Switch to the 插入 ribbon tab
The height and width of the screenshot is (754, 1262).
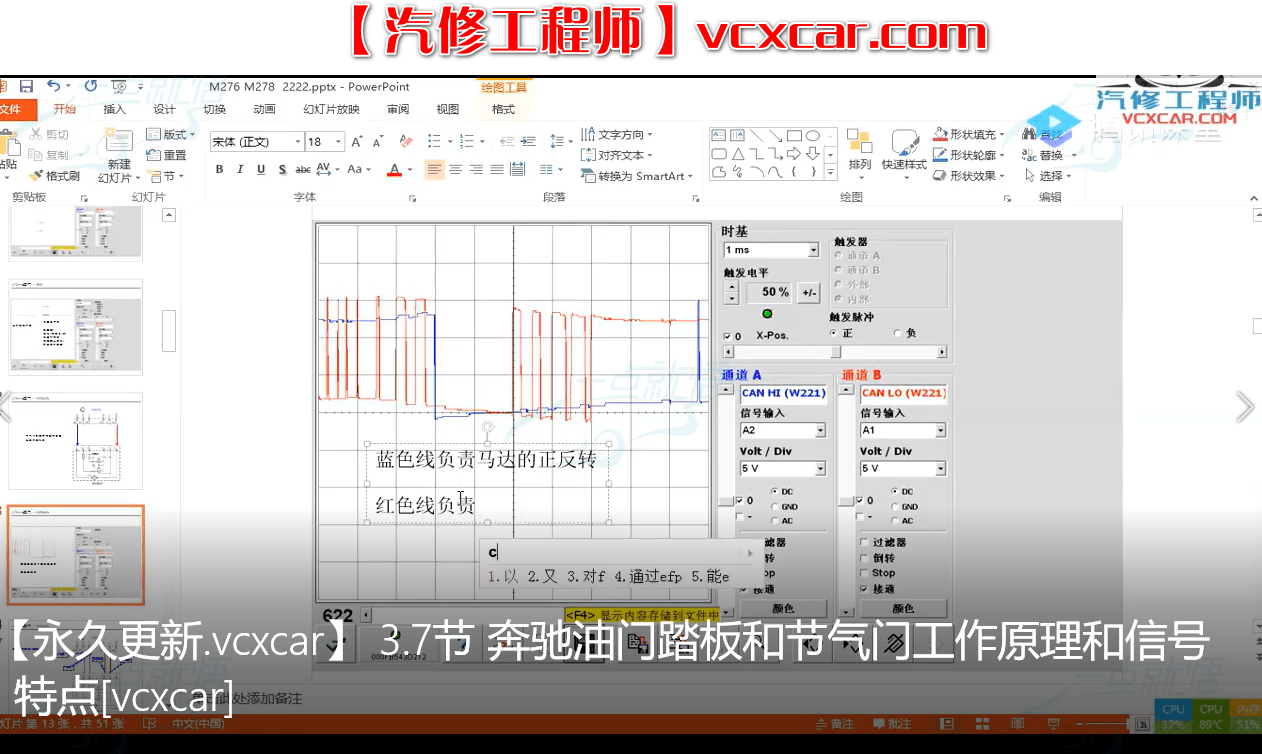coord(116,109)
